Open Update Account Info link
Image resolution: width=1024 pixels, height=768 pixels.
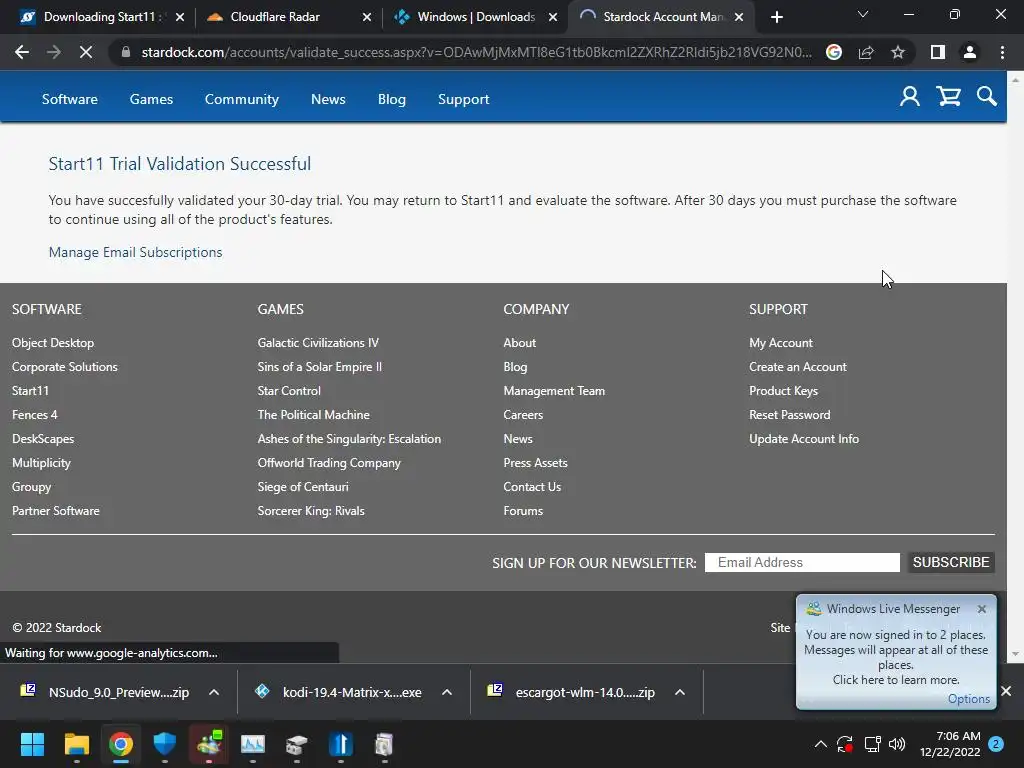[804, 439]
